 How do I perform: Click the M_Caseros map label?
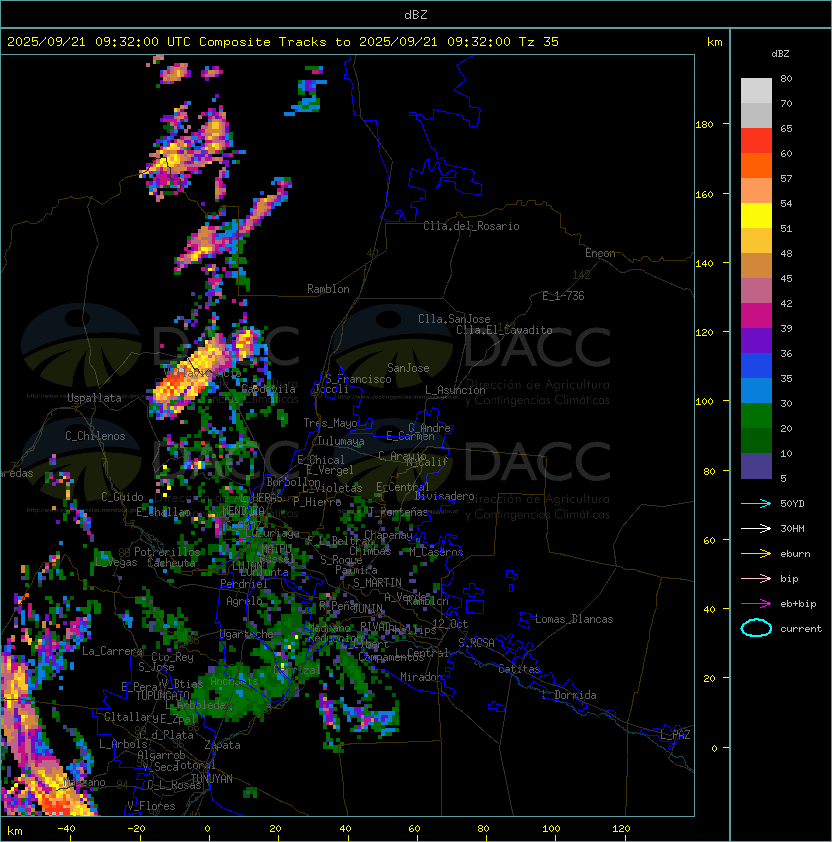436,552
